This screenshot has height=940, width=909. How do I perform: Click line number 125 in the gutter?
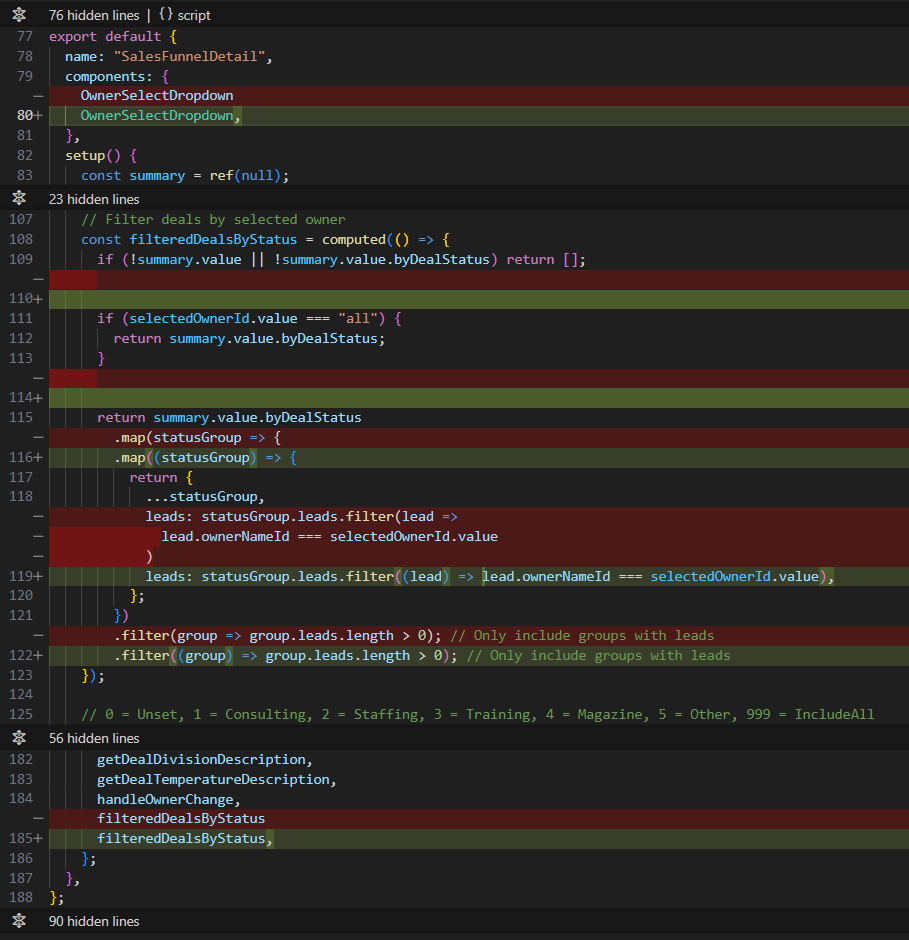[21, 714]
